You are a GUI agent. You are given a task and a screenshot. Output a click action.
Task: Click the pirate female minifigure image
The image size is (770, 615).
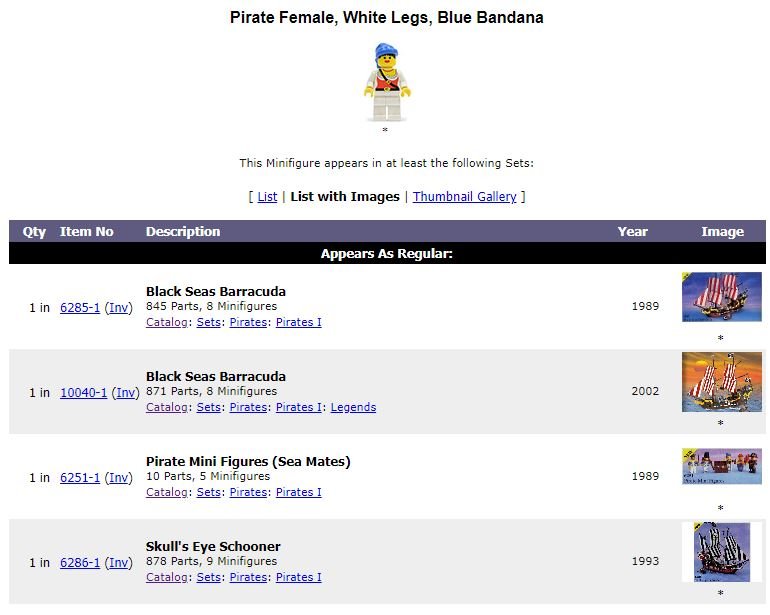pos(387,82)
